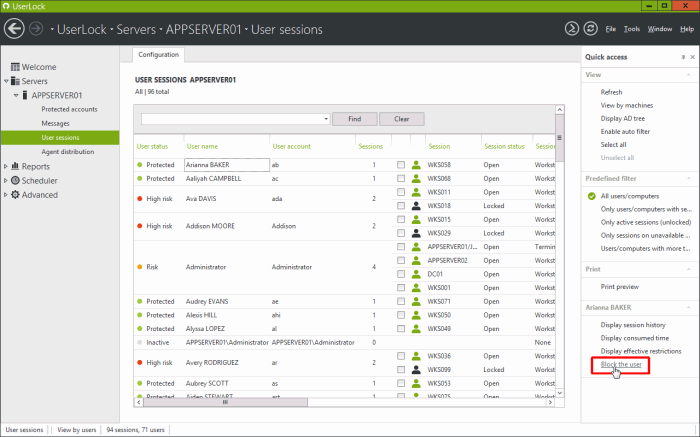Collapse the Servers tree node

6,81
